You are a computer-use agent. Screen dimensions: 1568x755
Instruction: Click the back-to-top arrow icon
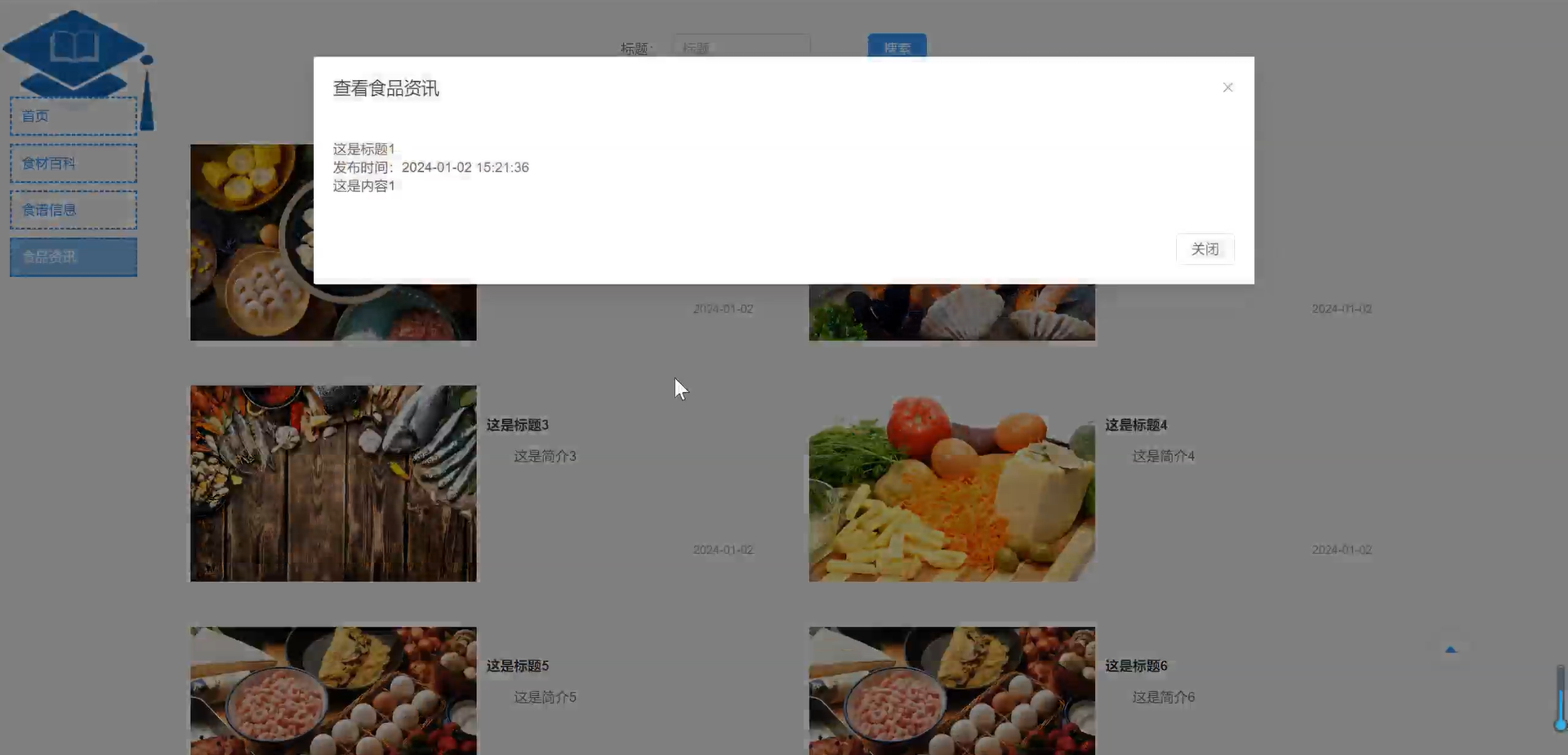[1450, 650]
